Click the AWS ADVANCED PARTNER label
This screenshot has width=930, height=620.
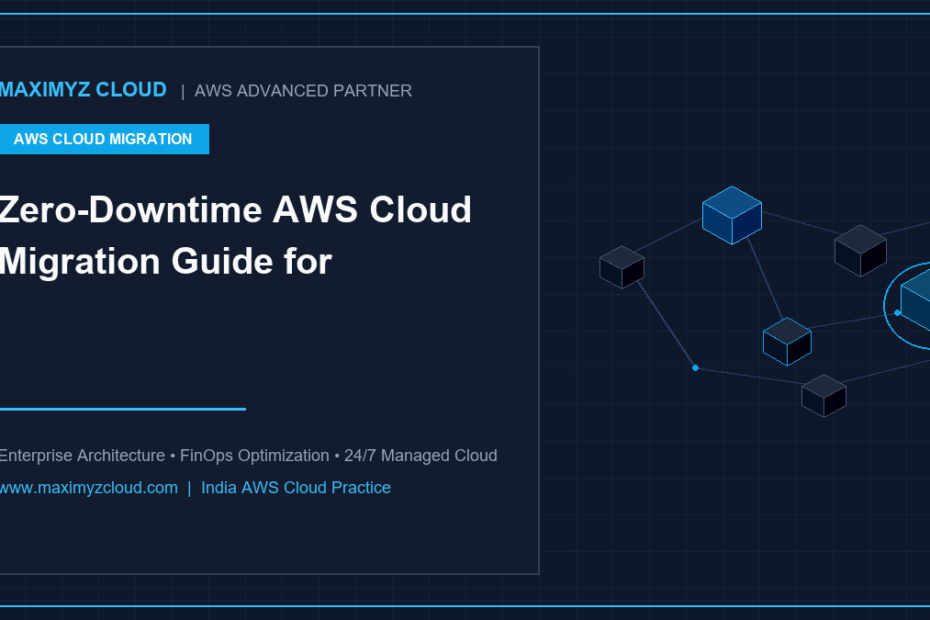click(x=303, y=91)
